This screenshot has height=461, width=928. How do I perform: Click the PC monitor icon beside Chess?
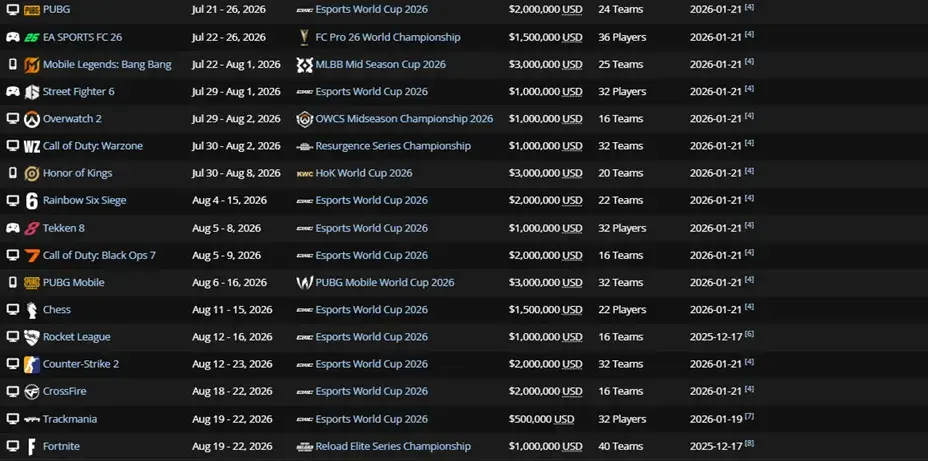12,310
